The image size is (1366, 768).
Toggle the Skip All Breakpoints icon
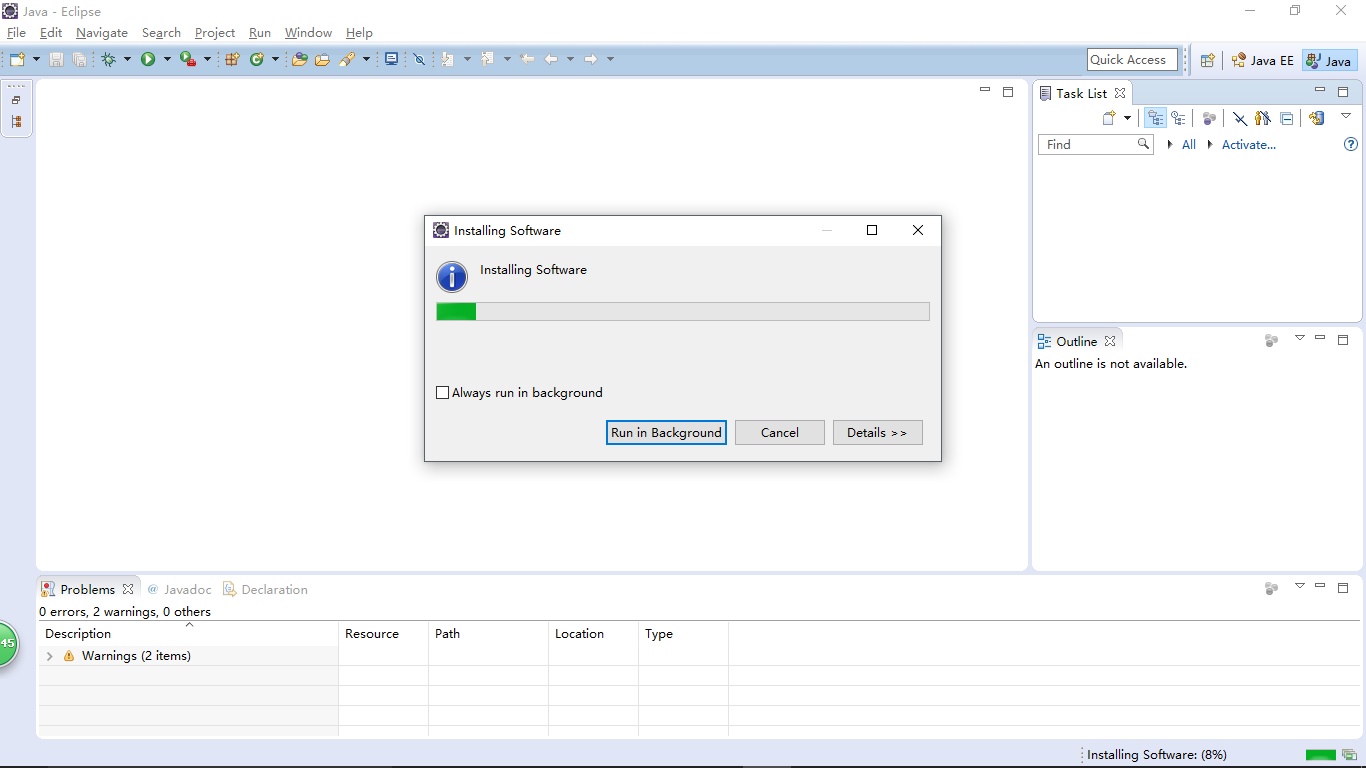419,59
